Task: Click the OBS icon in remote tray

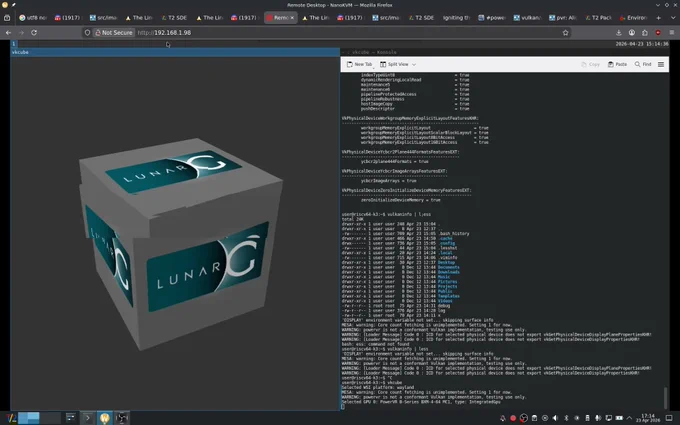Action: [524, 418]
